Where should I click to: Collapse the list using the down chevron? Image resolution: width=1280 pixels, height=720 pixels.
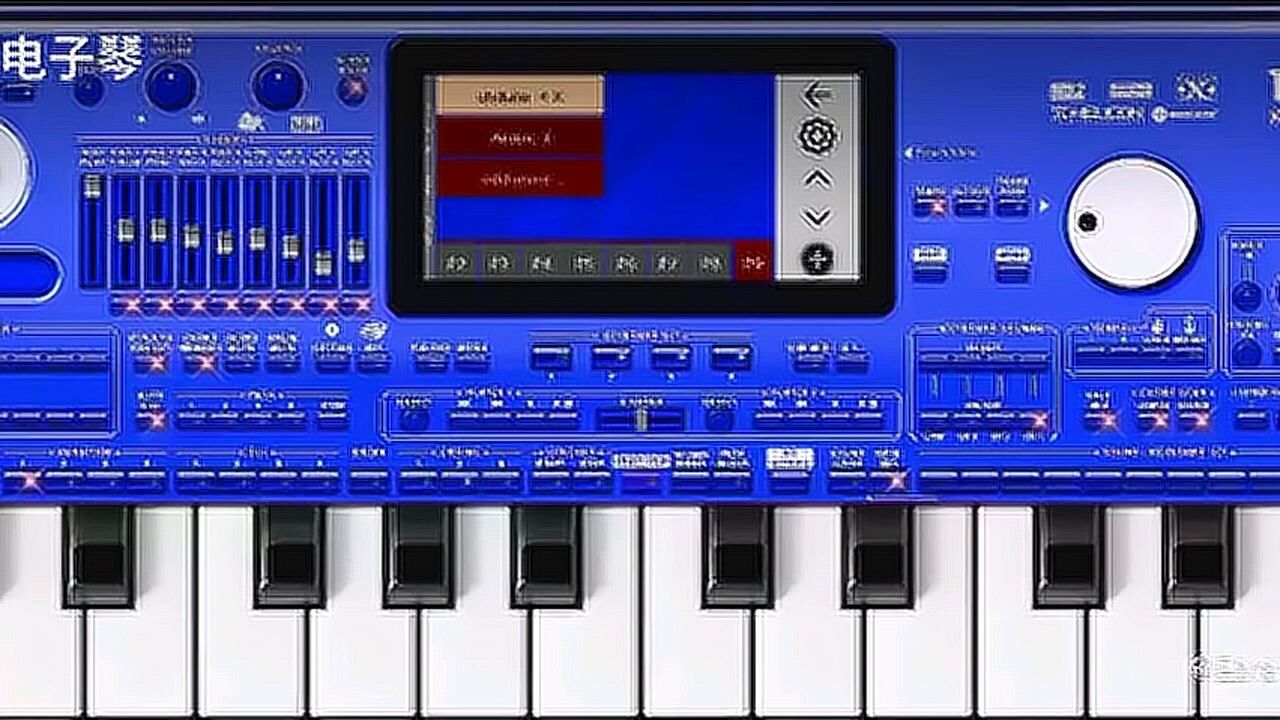(816, 217)
